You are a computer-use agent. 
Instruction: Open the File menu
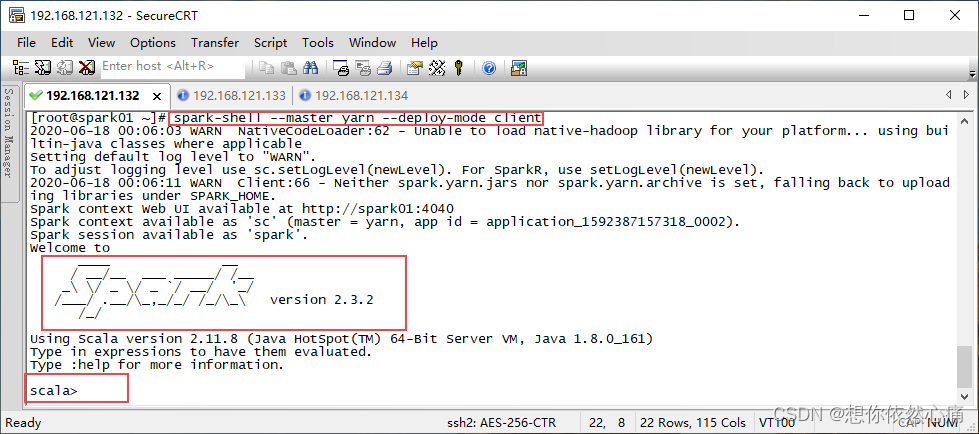[x=26, y=42]
